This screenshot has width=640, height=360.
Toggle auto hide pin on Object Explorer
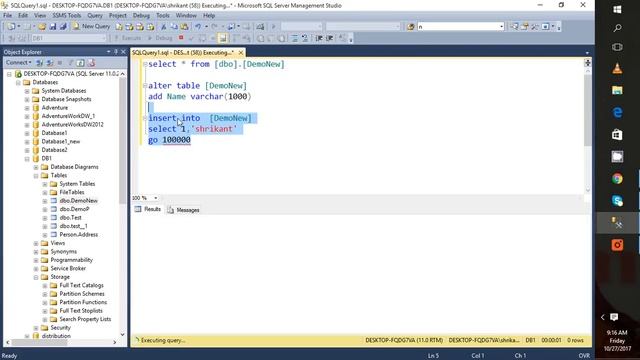tap(116, 52)
